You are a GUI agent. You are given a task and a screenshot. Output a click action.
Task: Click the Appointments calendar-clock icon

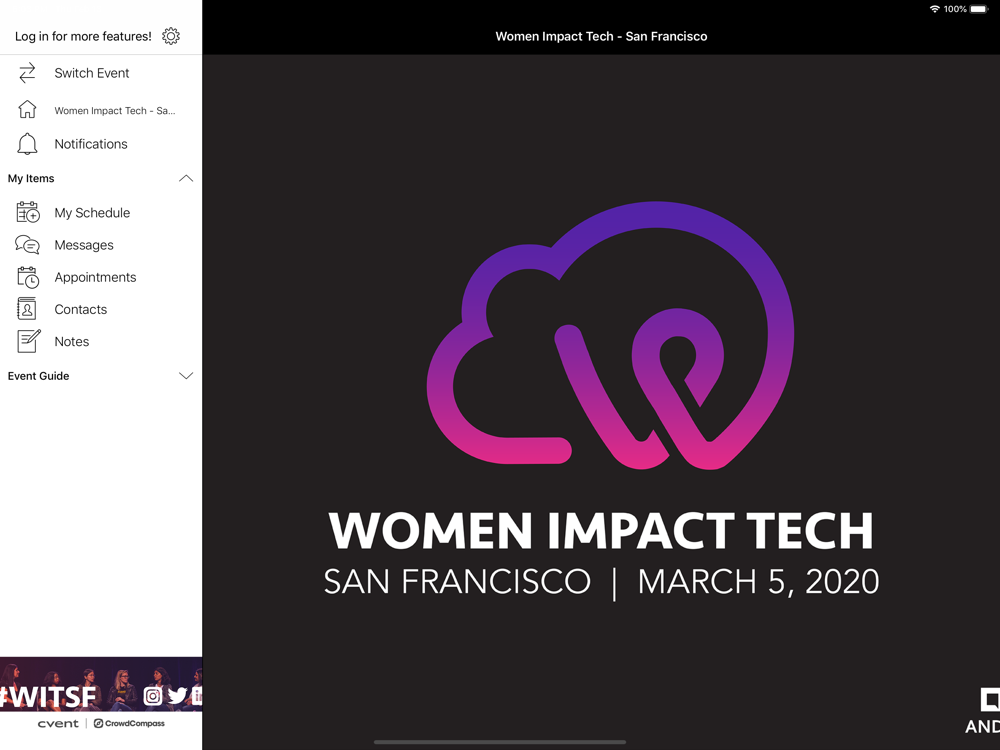[x=28, y=277]
